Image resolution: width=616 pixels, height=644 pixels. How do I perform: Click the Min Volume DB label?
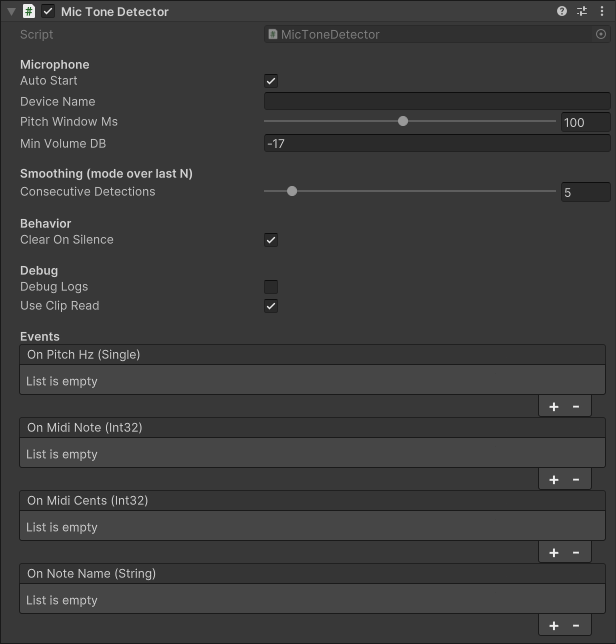[63, 144]
